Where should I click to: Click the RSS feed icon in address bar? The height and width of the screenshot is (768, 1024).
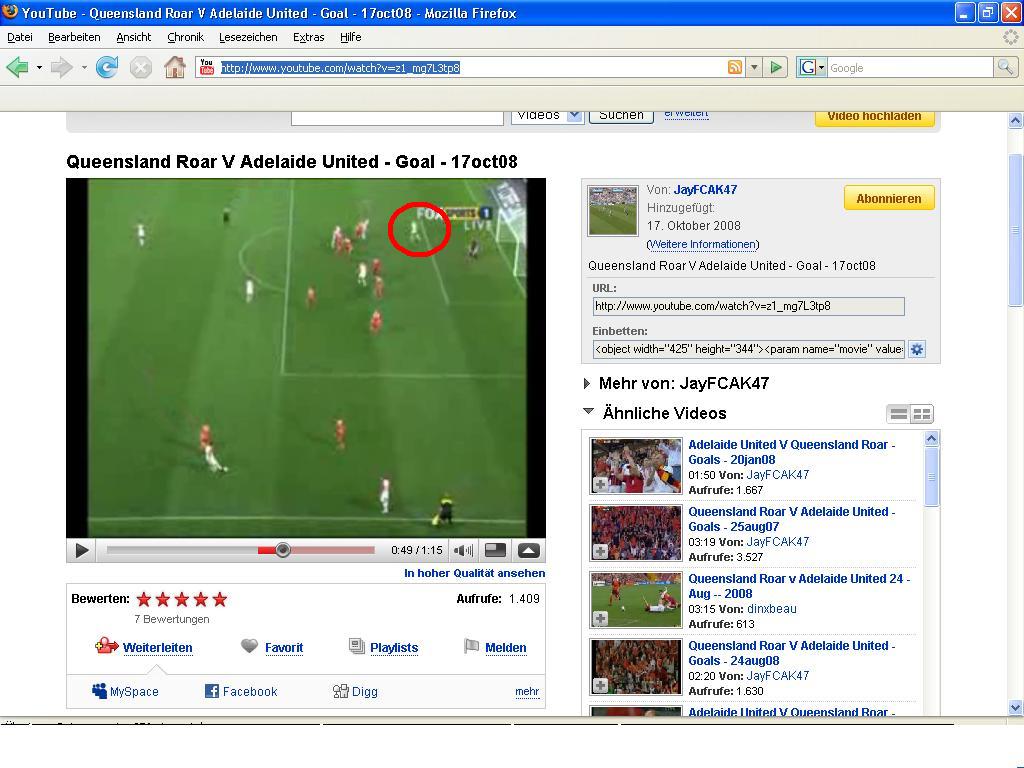735,67
